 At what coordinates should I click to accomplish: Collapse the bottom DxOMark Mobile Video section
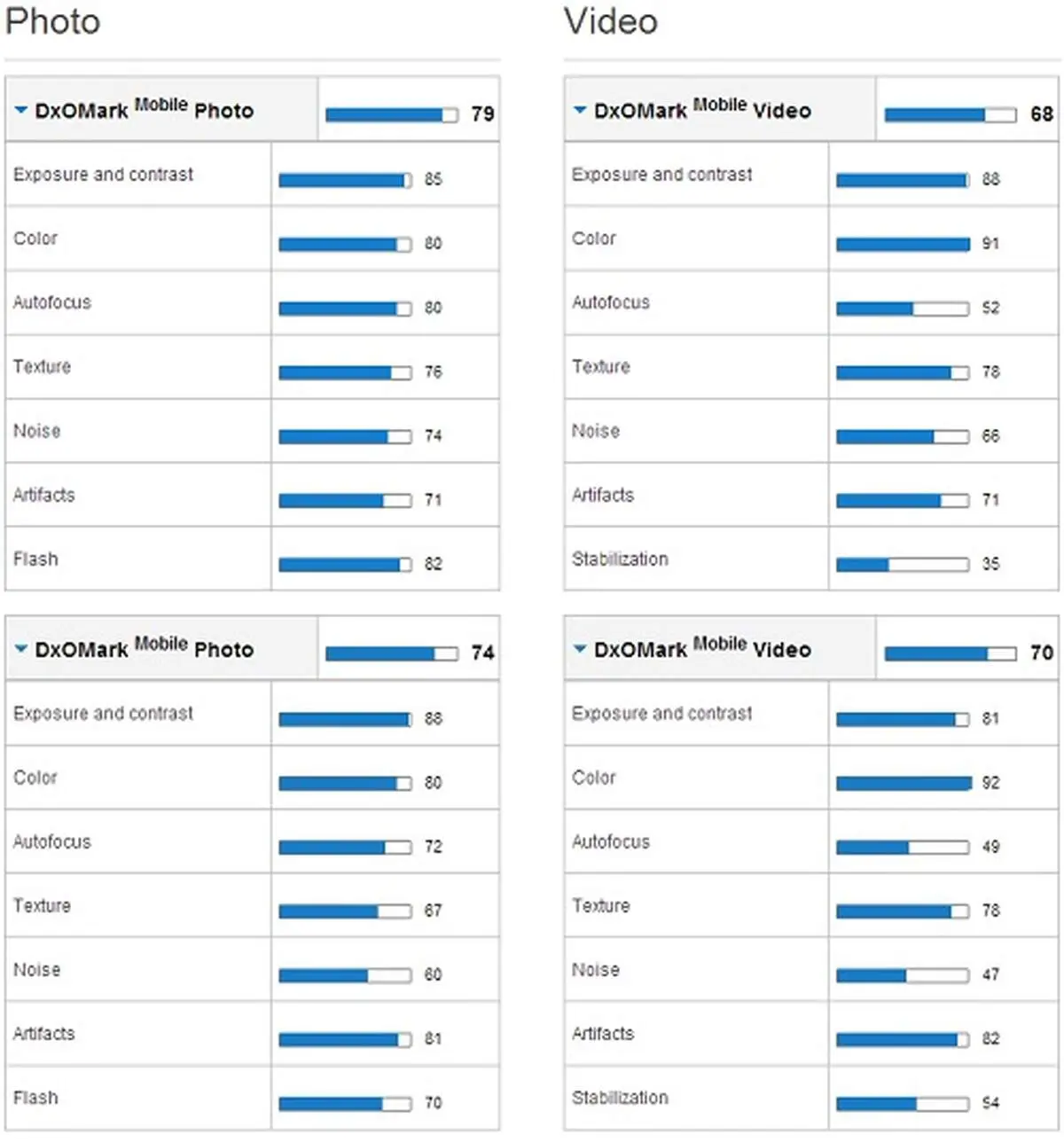pyautogui.click(x=580, y=649)
